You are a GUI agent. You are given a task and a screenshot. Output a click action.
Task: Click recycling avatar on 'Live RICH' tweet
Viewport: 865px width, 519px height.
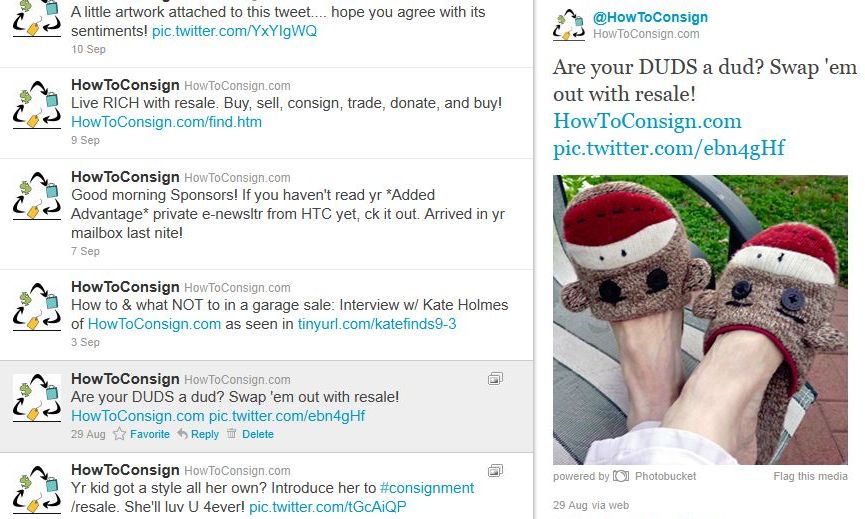click(36, 105)
